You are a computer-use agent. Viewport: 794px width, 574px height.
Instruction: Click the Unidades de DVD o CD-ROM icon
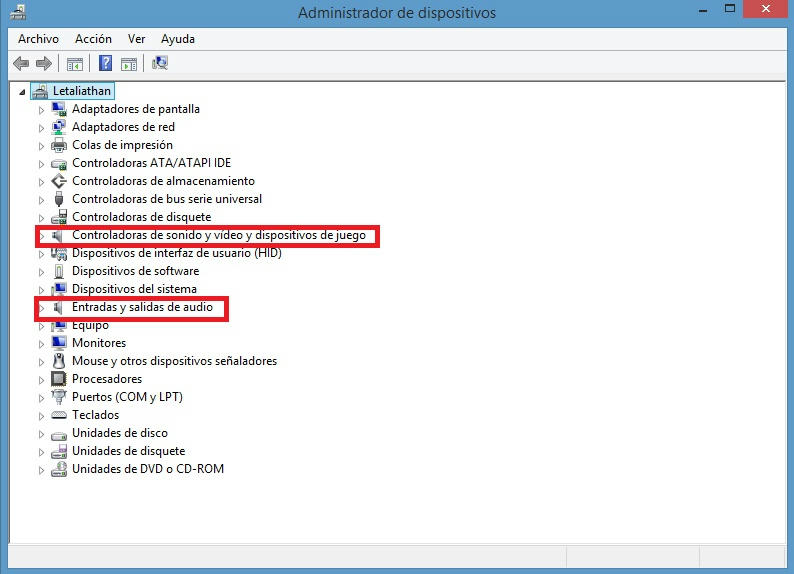pyautogui.click(x=59, y=469)
